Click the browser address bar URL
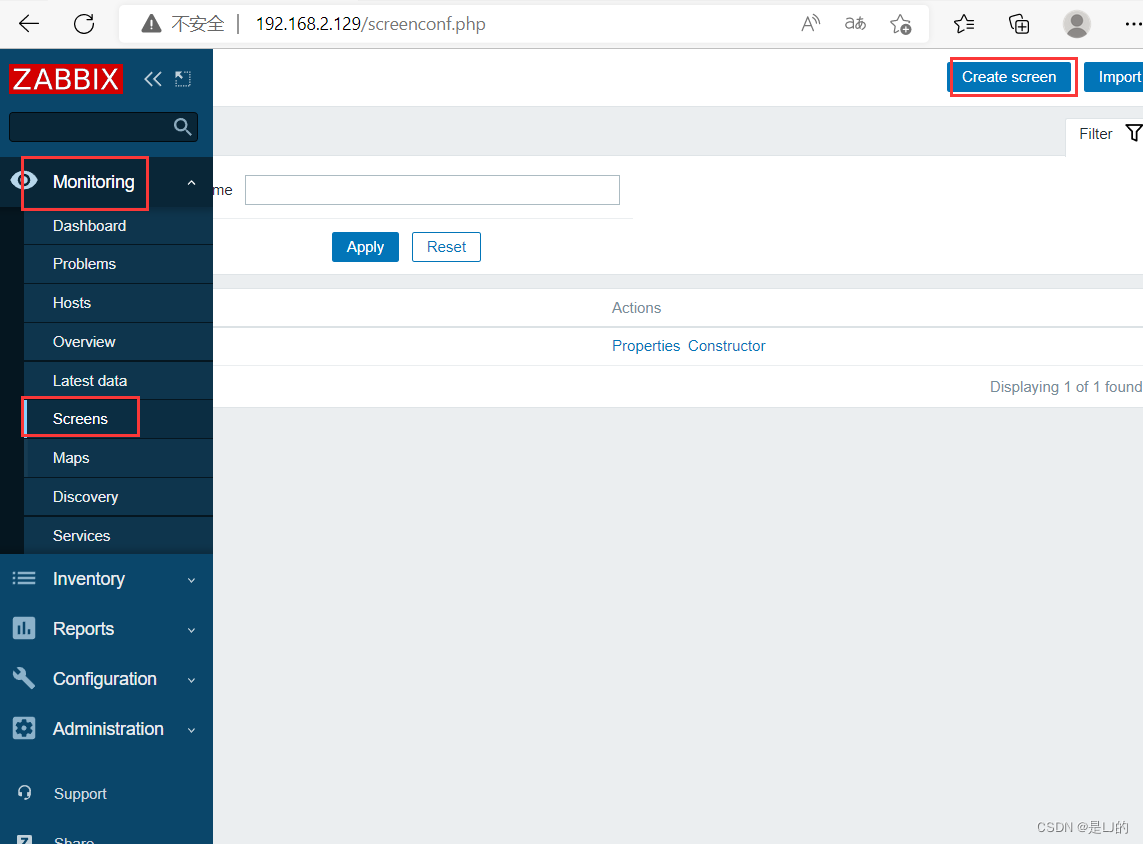The width and height of the screenshot is (1143, 844). pos(370,24)
